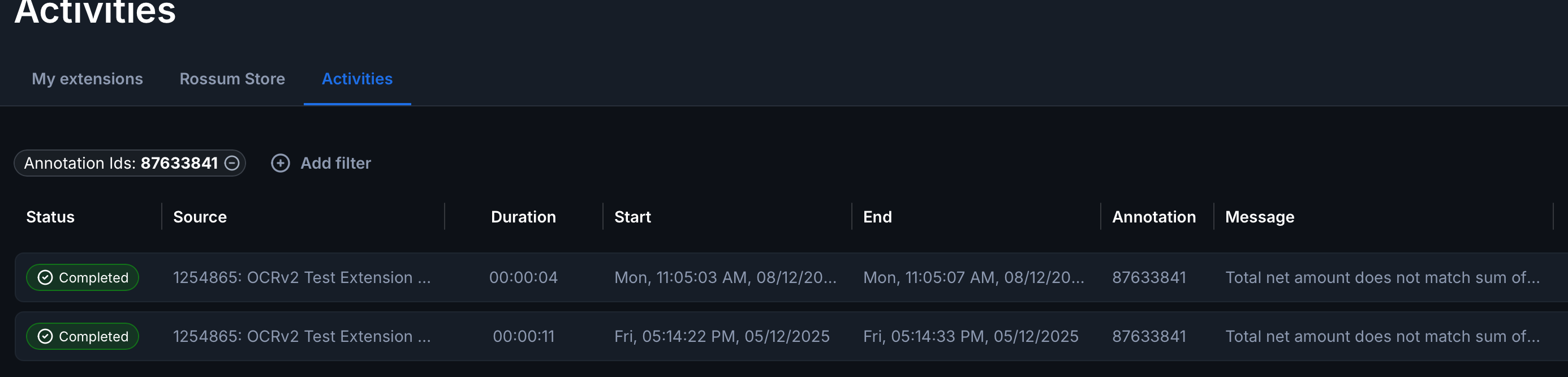Click the second row's Completed checkmark icon
Viewport: 1568px width, 377px height.
click(x=45, y=337)
